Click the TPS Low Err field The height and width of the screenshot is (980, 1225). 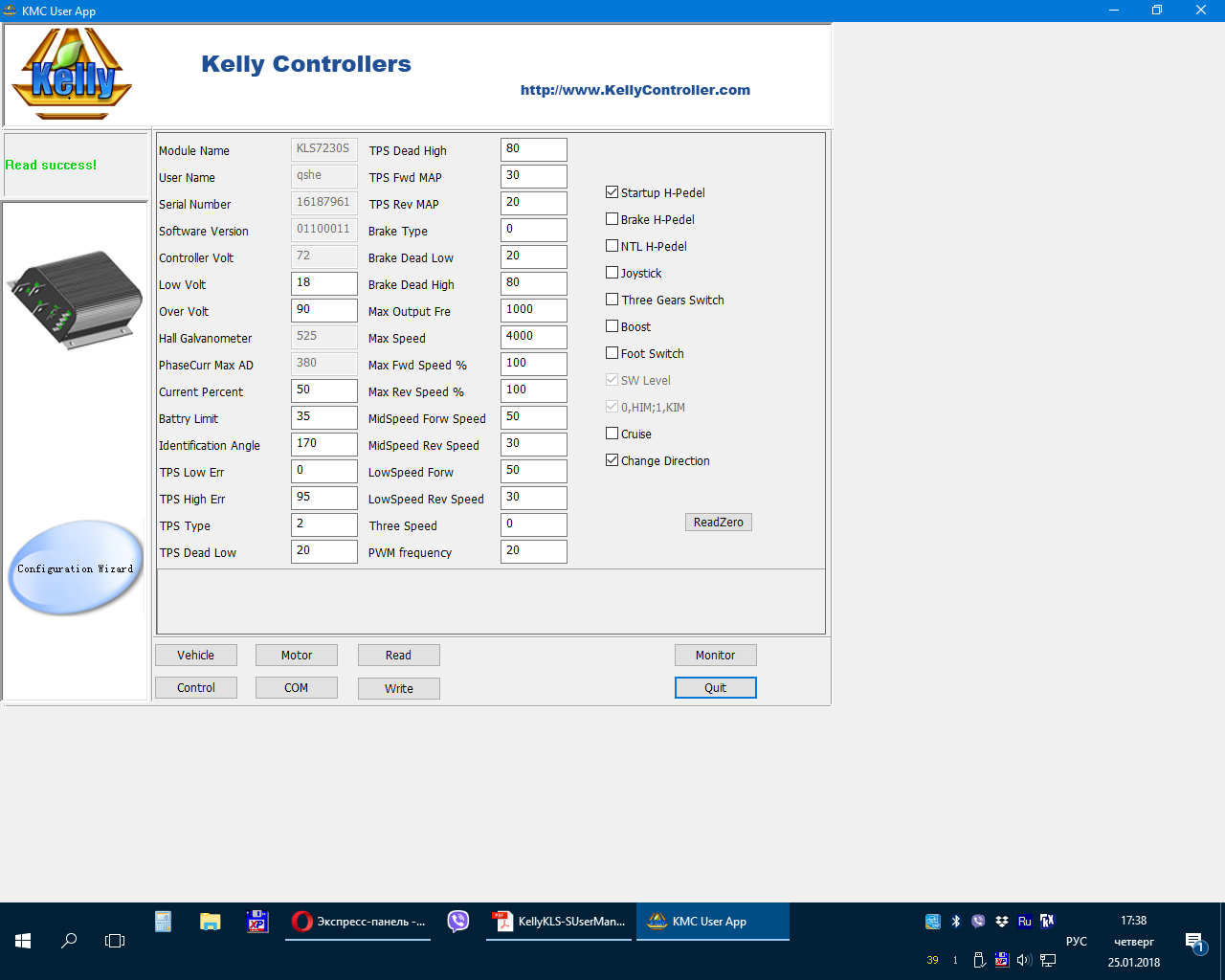324,471
